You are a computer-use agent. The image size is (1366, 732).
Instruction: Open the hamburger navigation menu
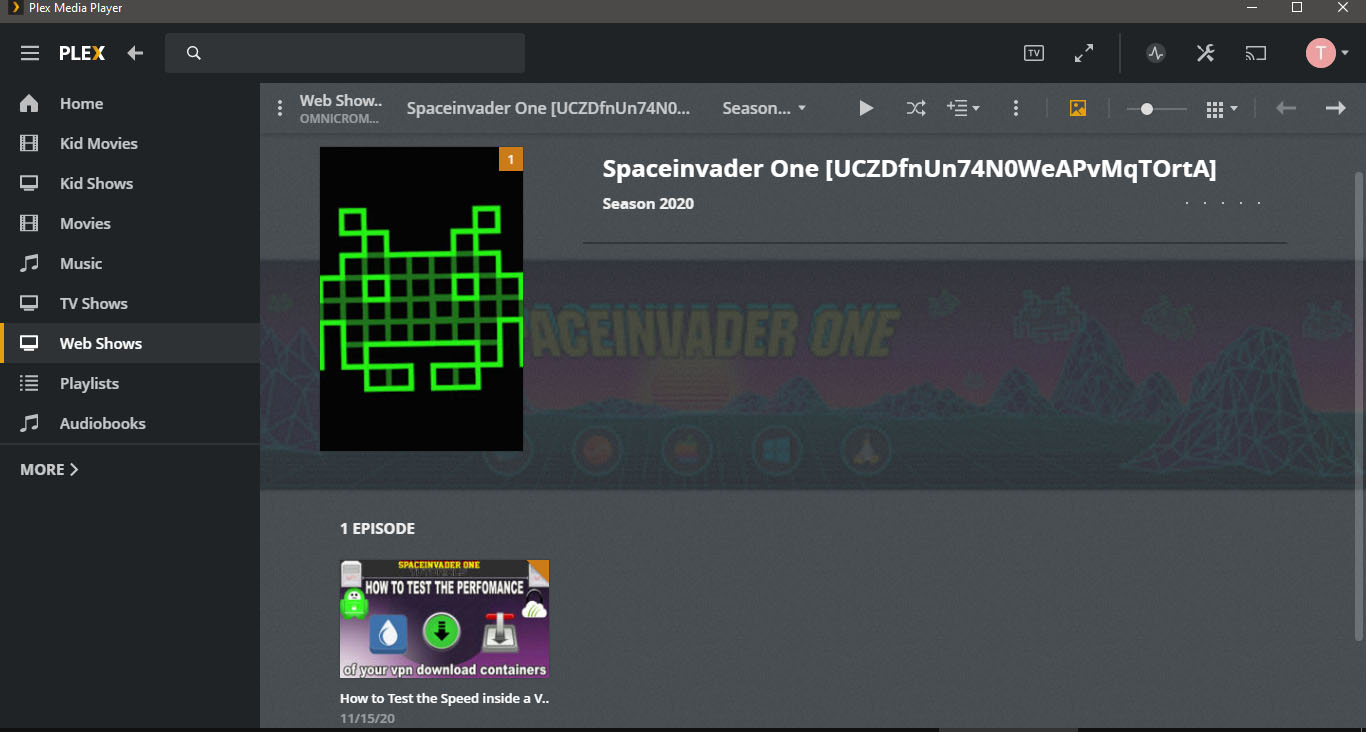(30, 53)
